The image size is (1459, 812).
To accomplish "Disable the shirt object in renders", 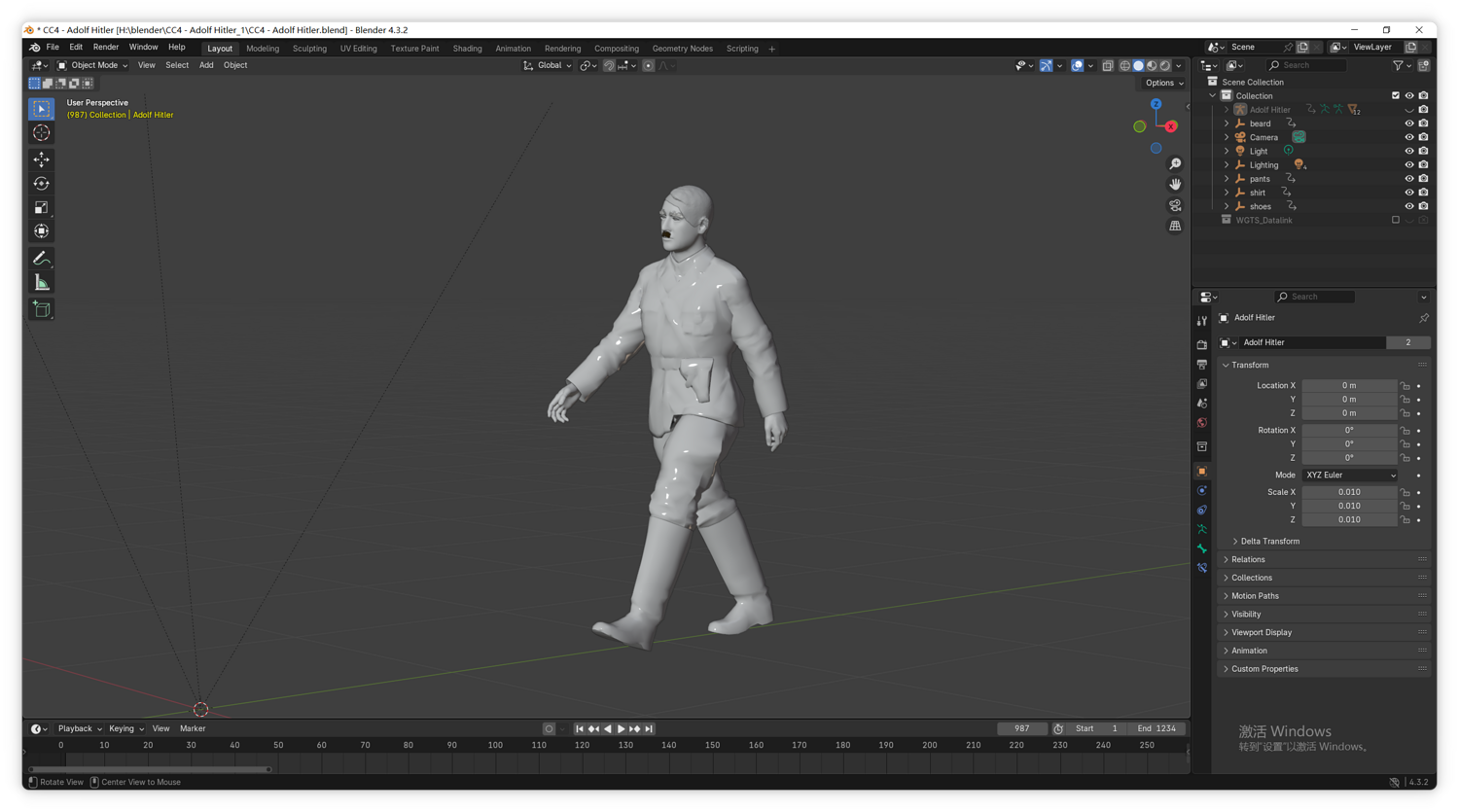I will point(1423,193).
